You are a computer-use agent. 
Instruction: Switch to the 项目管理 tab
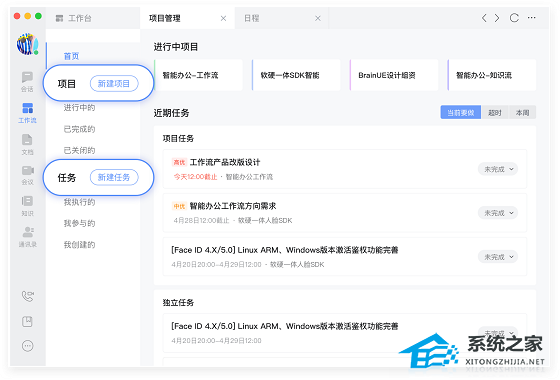187,18
